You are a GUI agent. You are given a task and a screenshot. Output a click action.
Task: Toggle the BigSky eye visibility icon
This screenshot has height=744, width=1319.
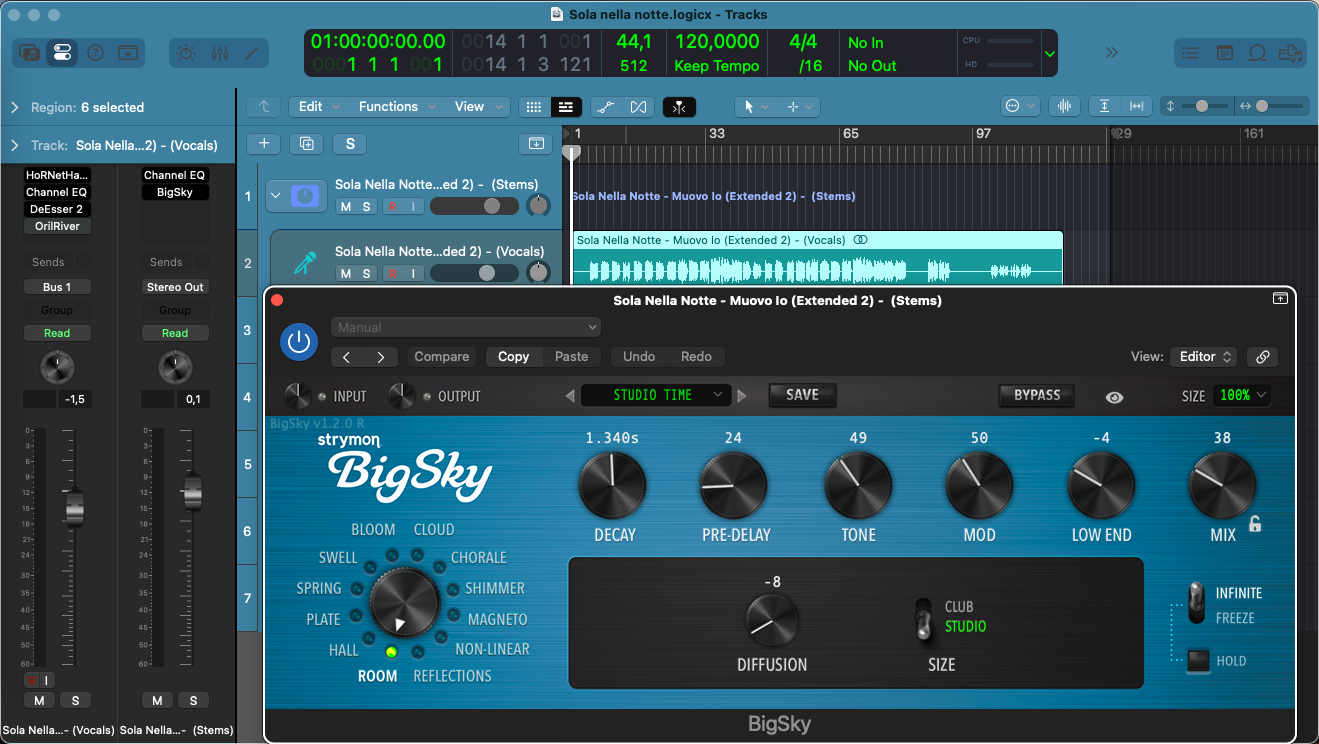1115,397
